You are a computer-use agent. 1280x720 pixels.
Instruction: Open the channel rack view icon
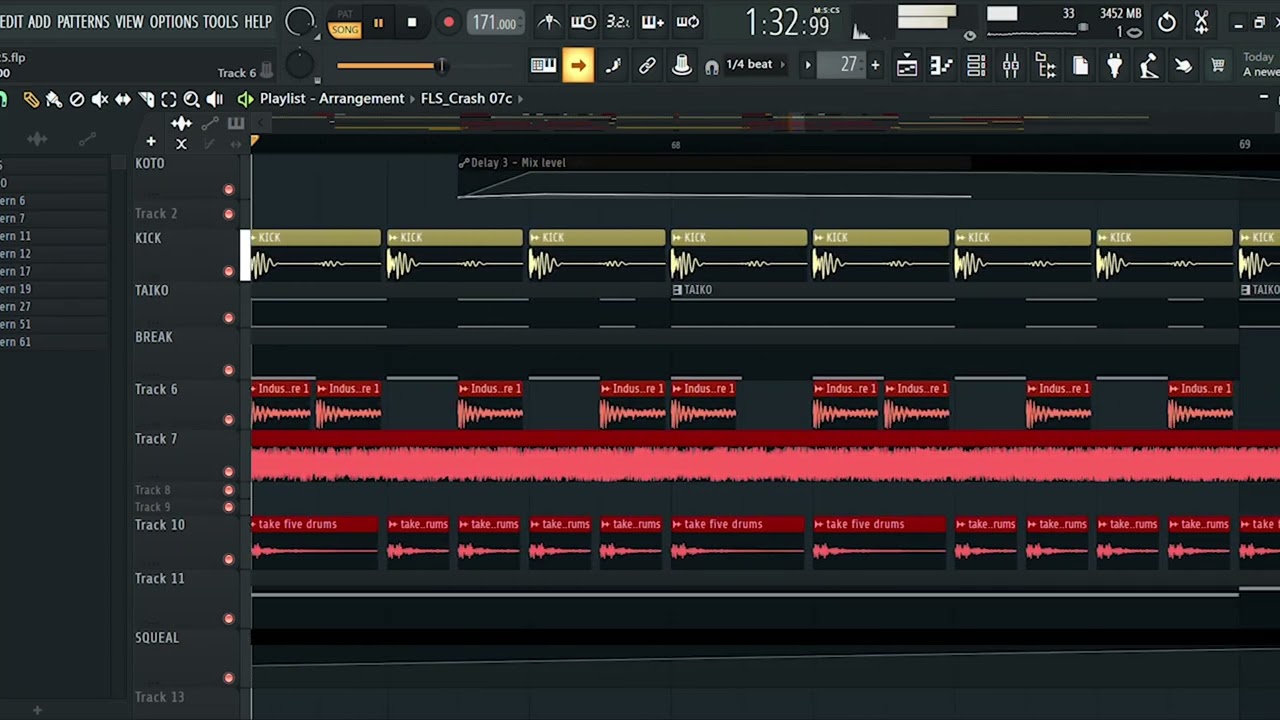point(976,66)
